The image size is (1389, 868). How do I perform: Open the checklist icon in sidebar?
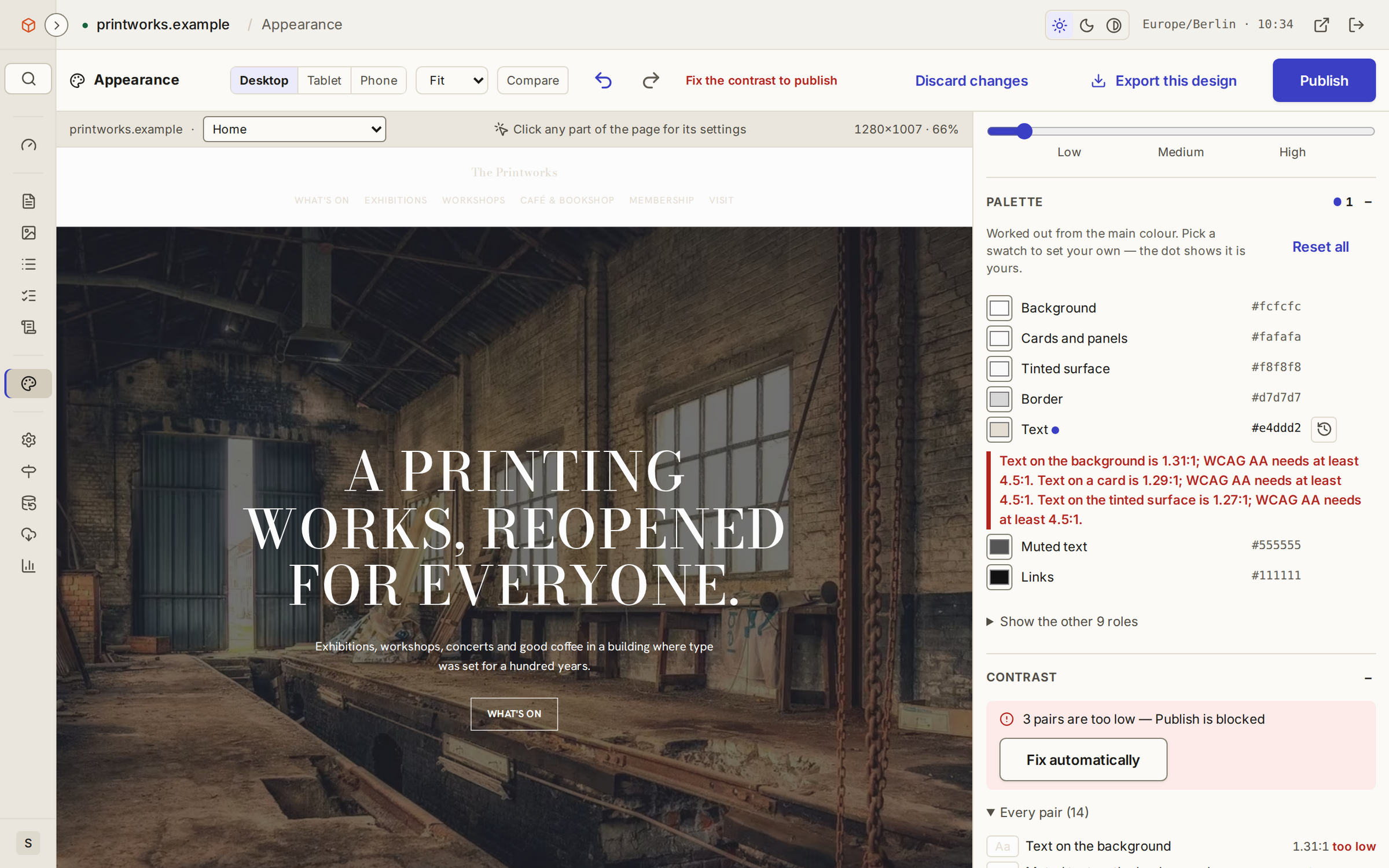pos(28,296)
